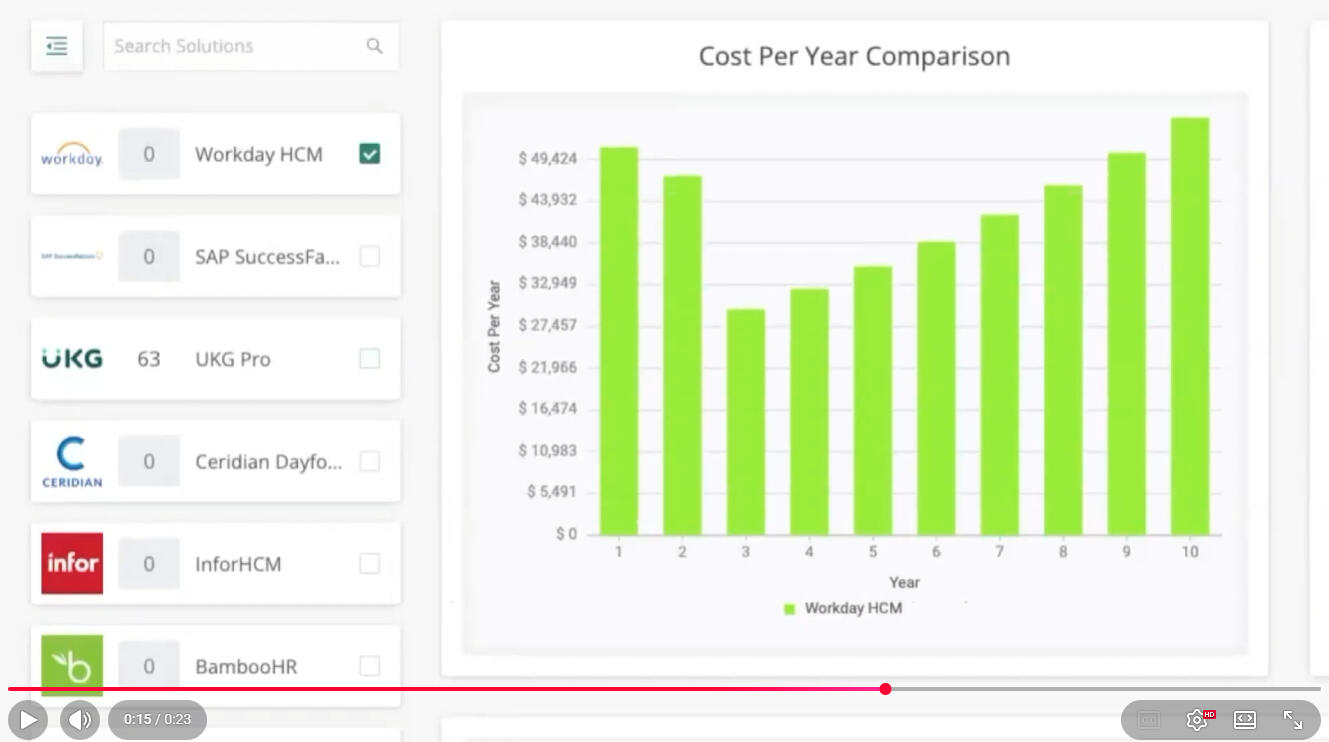
Task: Click the UKG logo
Action: click(x=72, y=359)
